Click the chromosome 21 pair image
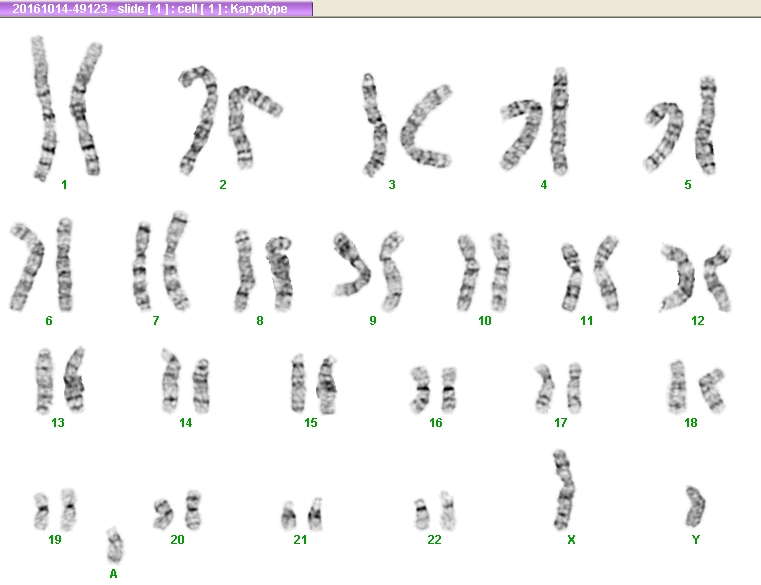The height and width of the screenshot is (585, 761). point(302,514)
